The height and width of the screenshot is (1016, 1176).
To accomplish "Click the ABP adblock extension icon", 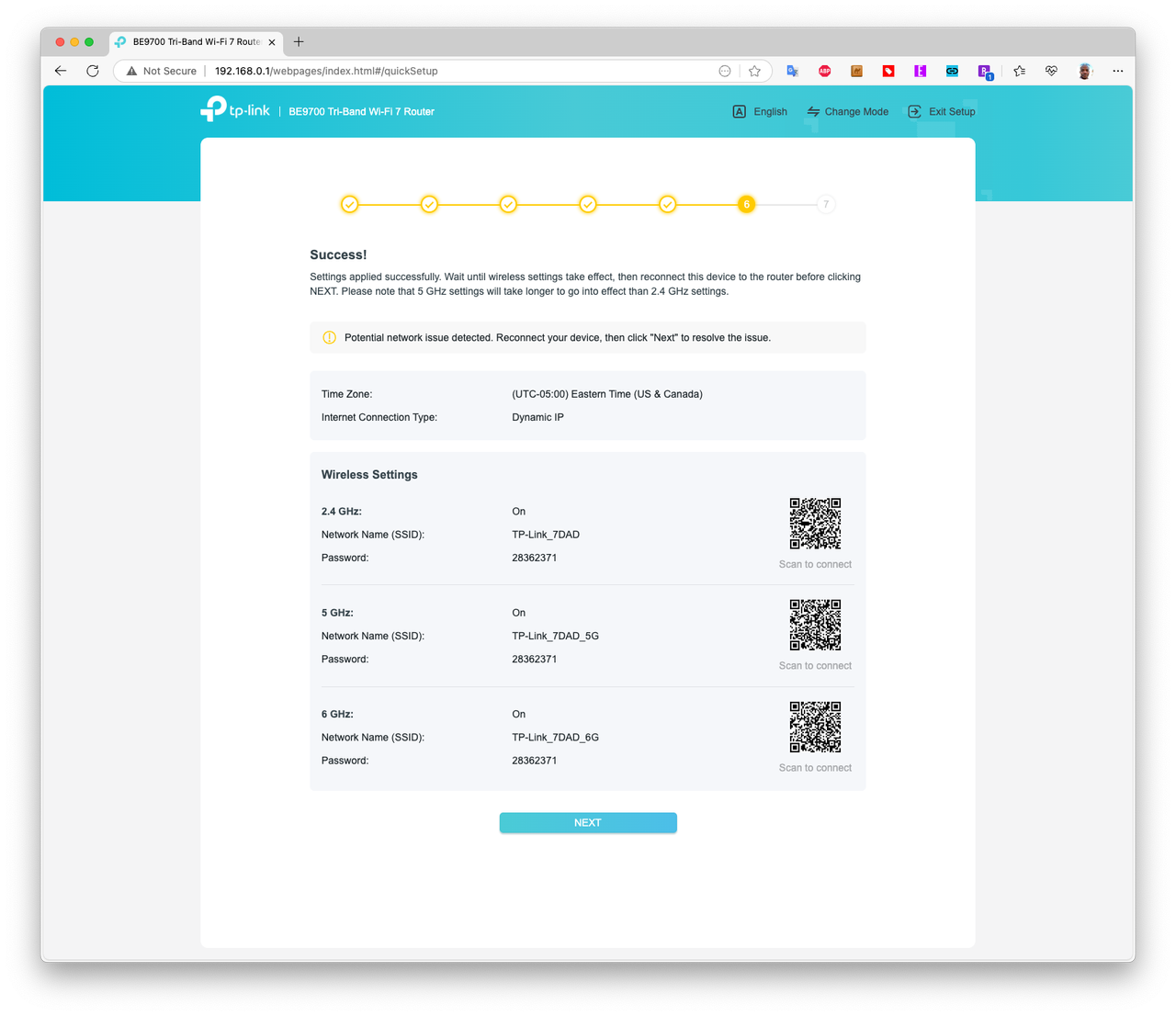I will (x=824, y=71).
